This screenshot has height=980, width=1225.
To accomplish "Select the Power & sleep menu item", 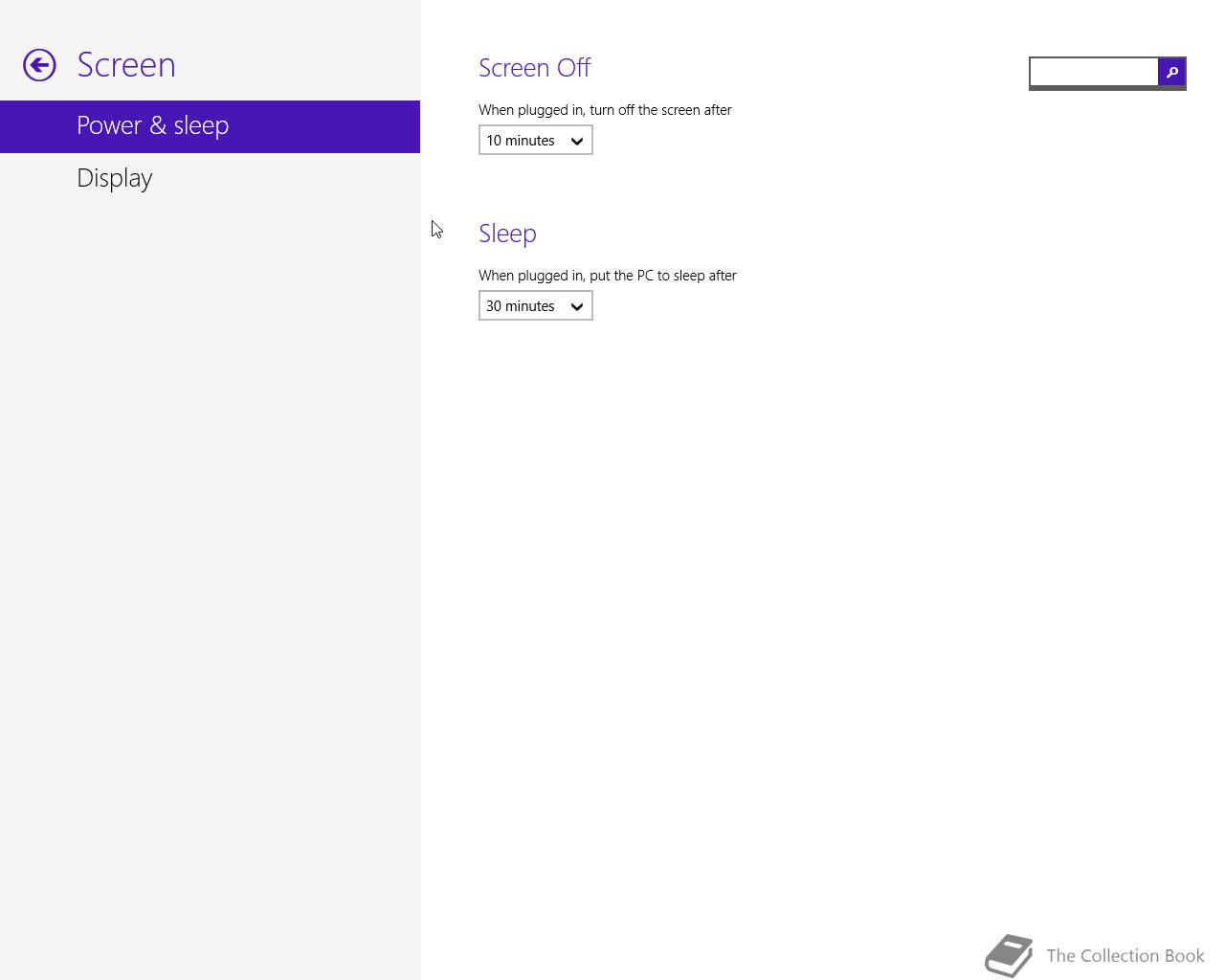I will tap(210, 126).
